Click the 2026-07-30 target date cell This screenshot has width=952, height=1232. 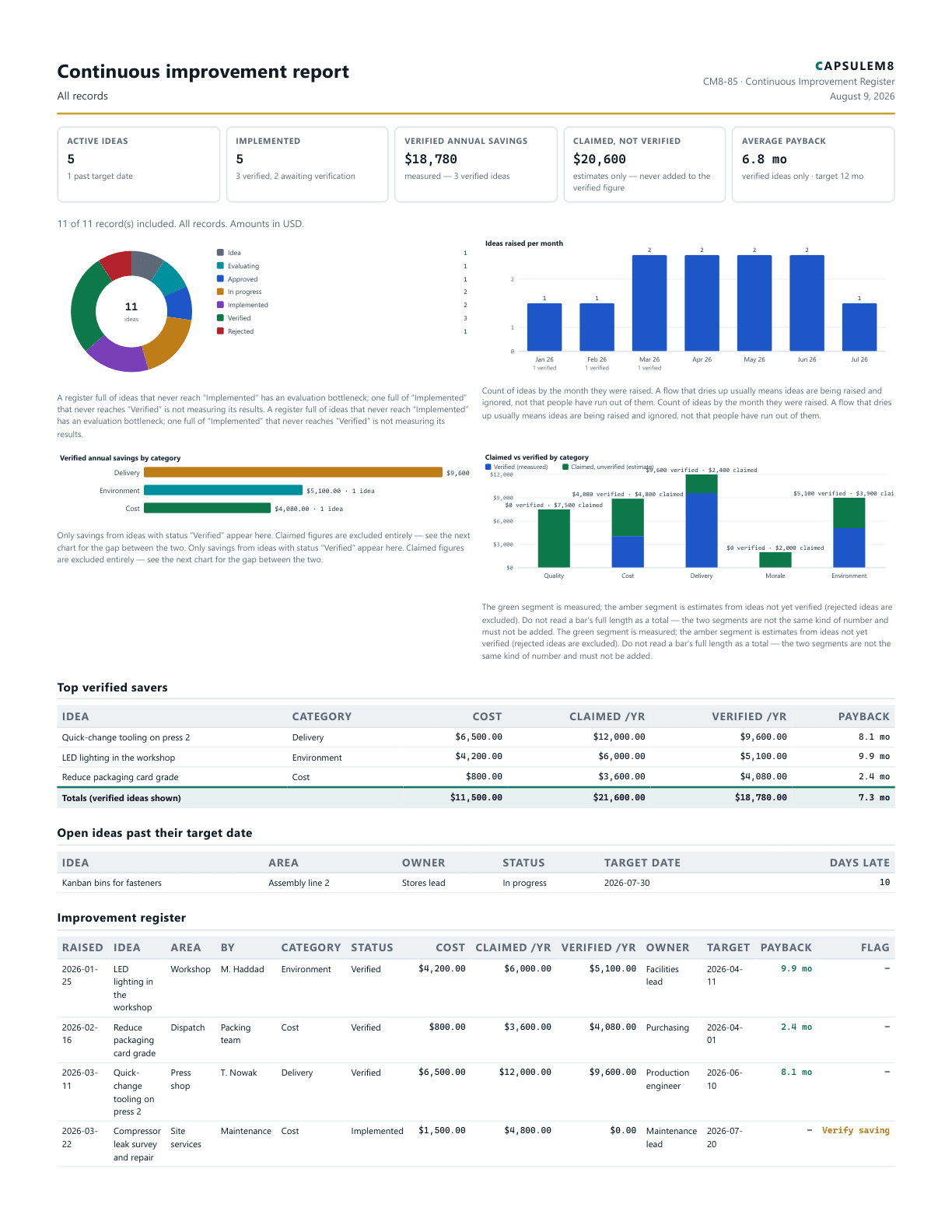click(x=627, y=883)
